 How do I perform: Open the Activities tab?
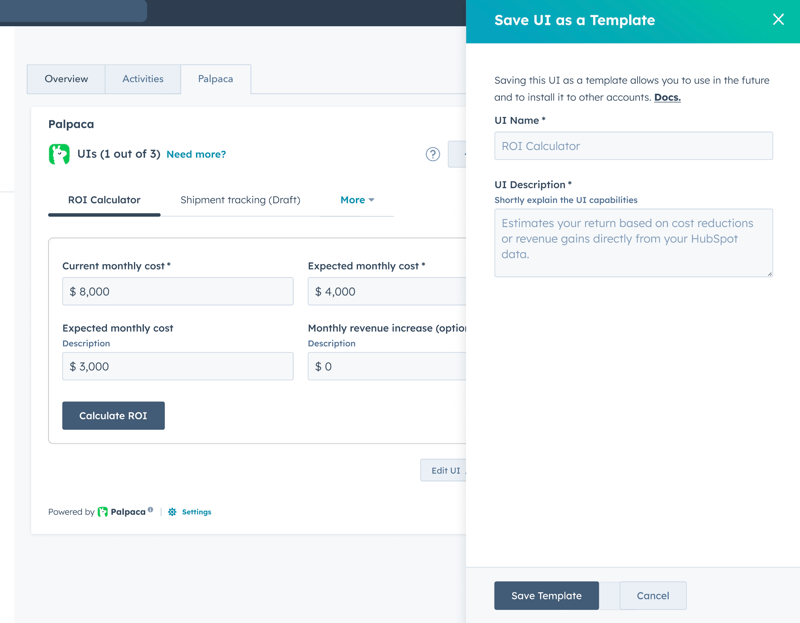click(143, 79)
